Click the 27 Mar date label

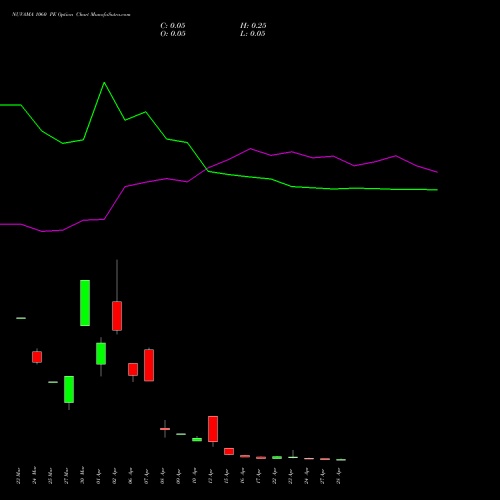pyautogui.click(x=66, y=475)
